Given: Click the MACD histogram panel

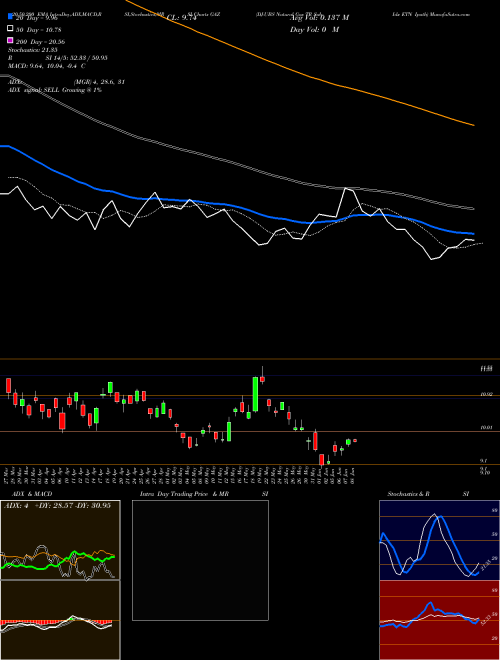Looking at the screenshot, I should click(60, 620).
